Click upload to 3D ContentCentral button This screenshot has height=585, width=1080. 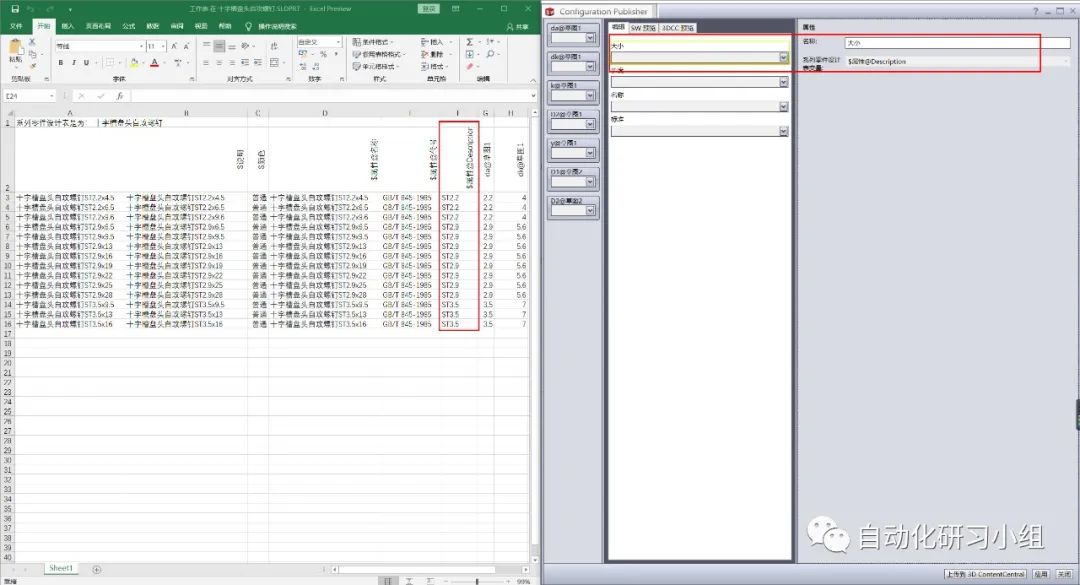[985, 574]
